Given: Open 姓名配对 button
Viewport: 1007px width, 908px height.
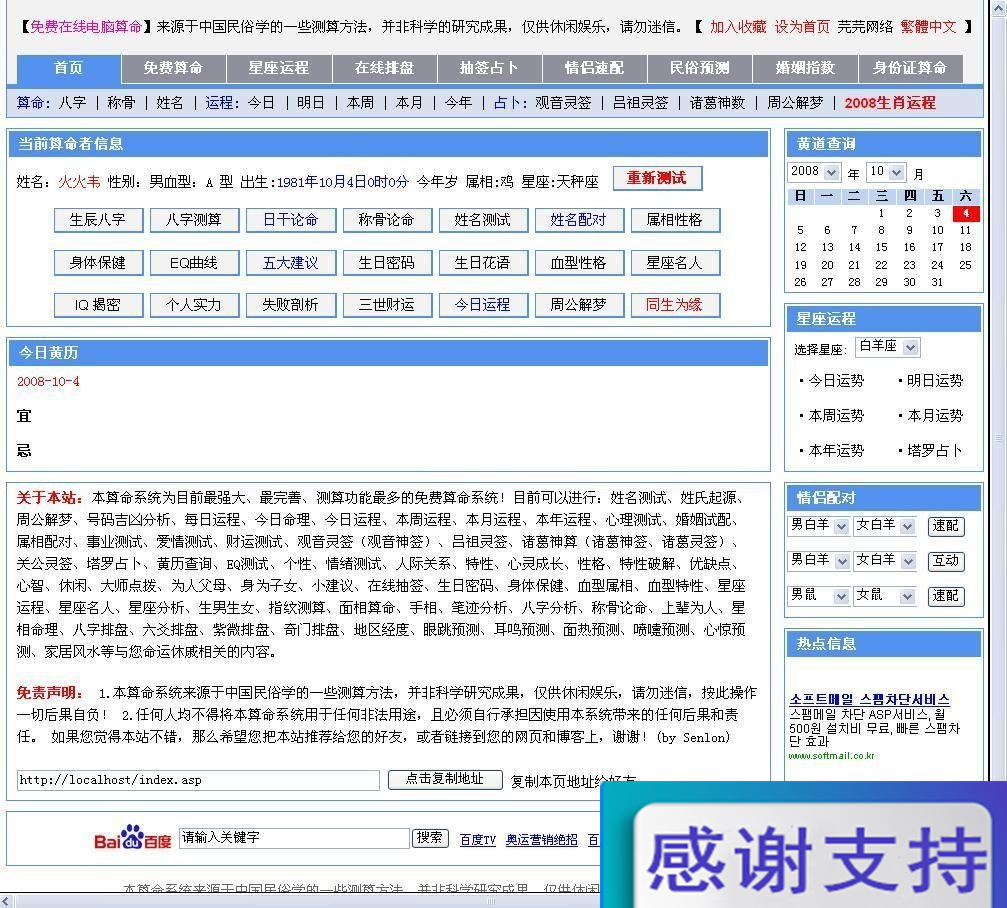Looking at the screenshot, I should pyautogui.click(x=579, y=220).
